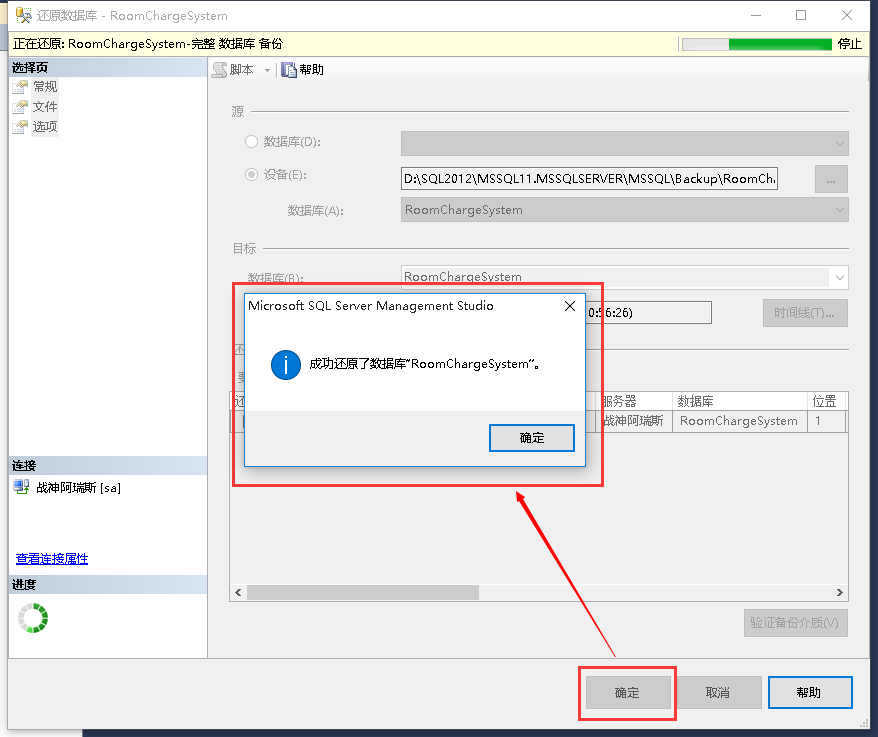Click the 取消 button
The image size is (878, 737).
click(x=718, y=693)
